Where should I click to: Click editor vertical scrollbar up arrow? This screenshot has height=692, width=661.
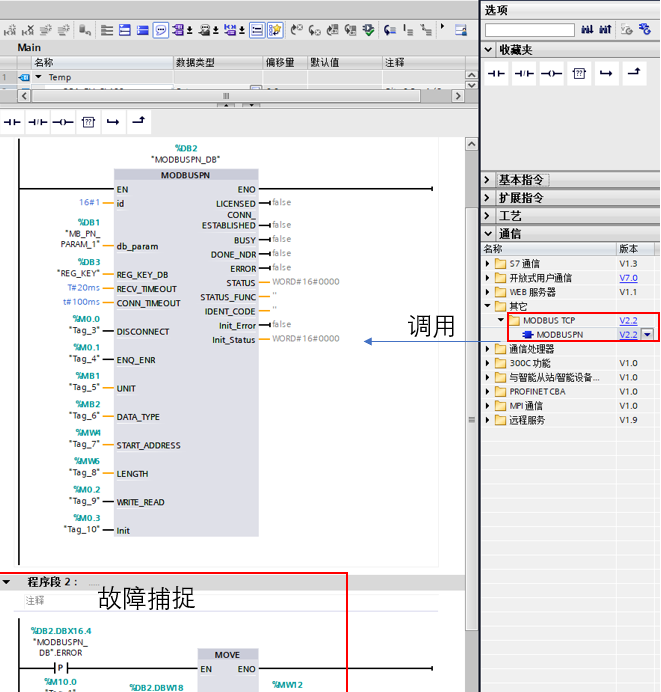pos(472,144)
